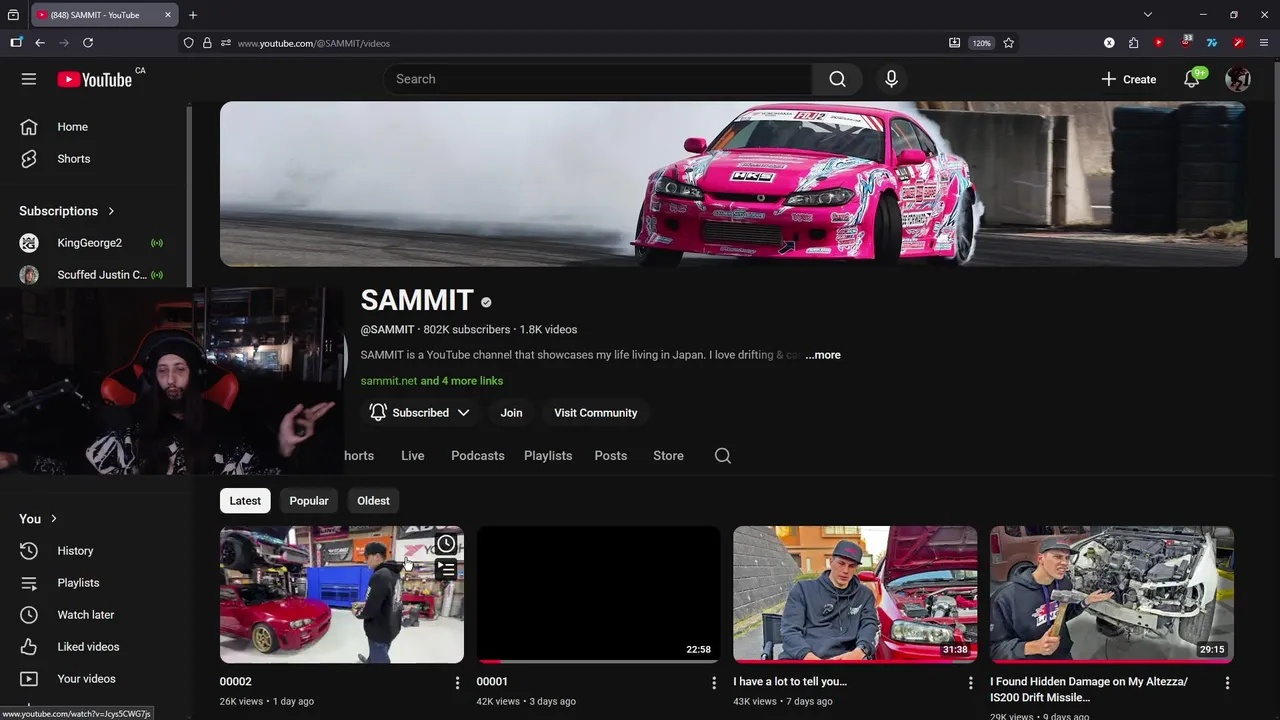Open the sammit.net link
This screenshot has width=1280, height=720.
click(389, 381)
